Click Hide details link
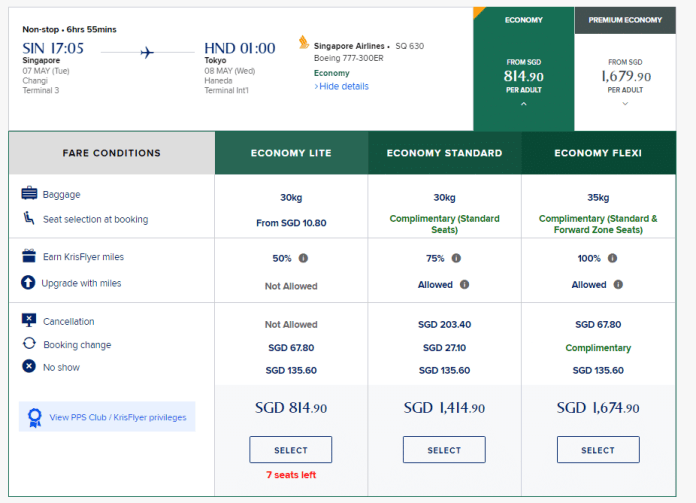The image size is (696, 503). coord(341,86)
